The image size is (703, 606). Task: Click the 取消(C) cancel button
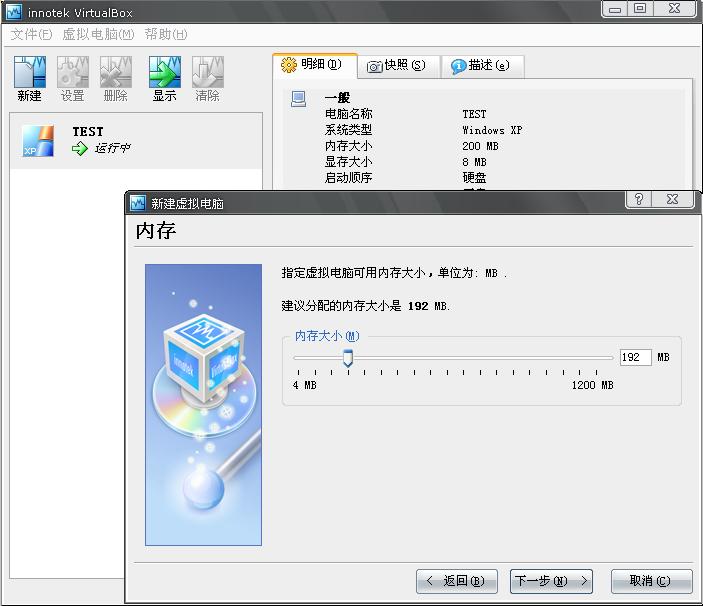pyautogui.click(x=651, y=581)
